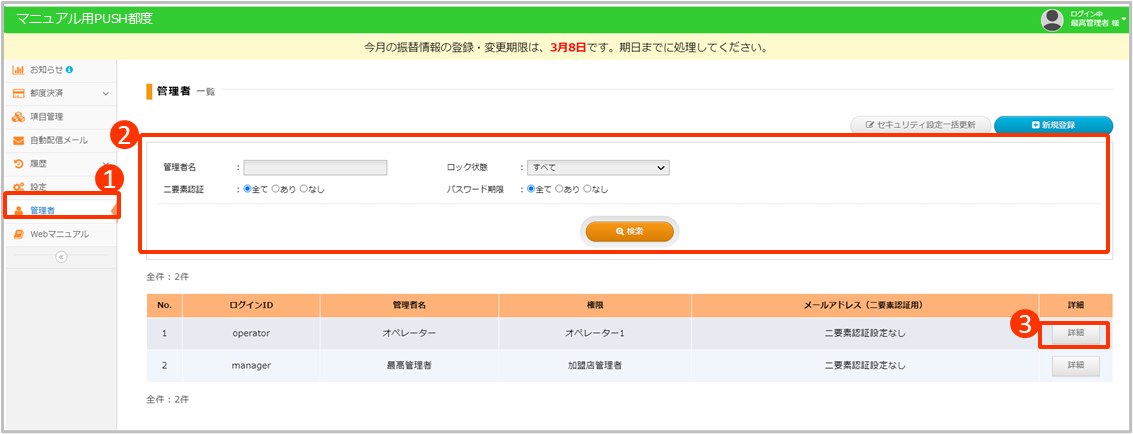Select あり for 二要素認証 filter
The width and height of the screenshot is (1133, 434).
276,189
